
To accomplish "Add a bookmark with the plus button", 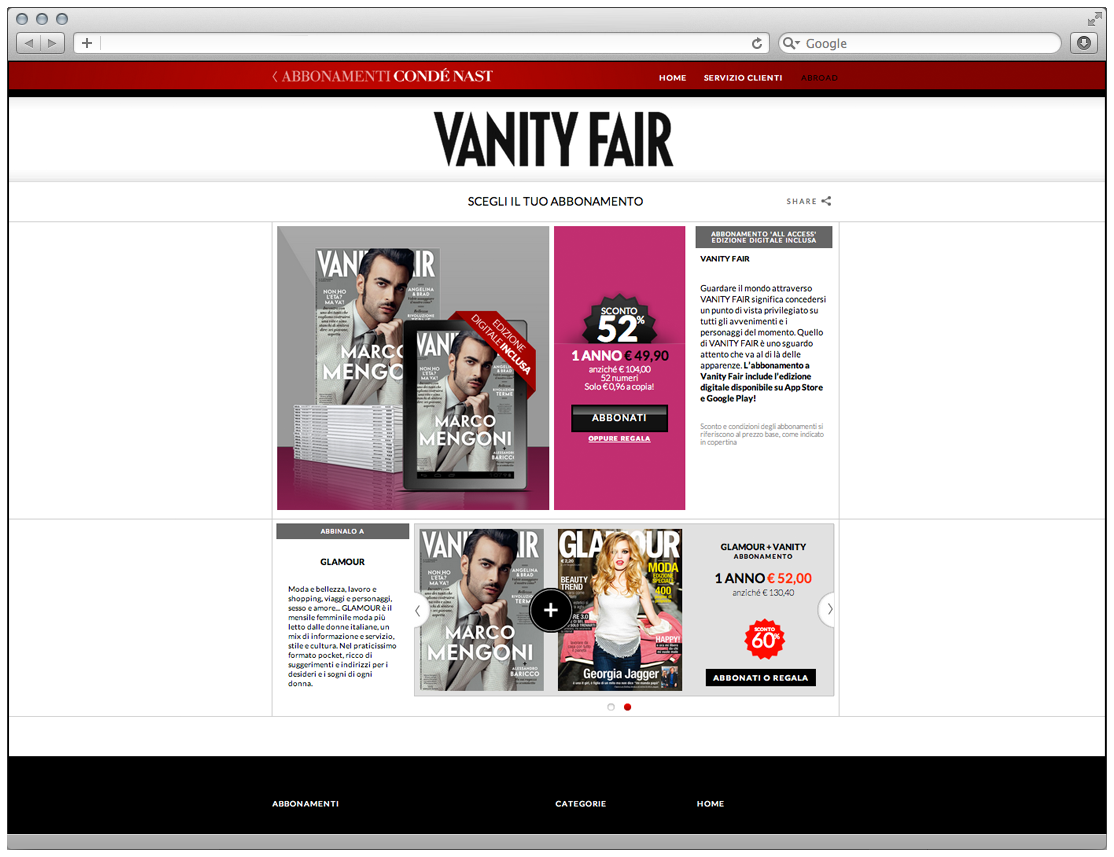I will (87, 43).
